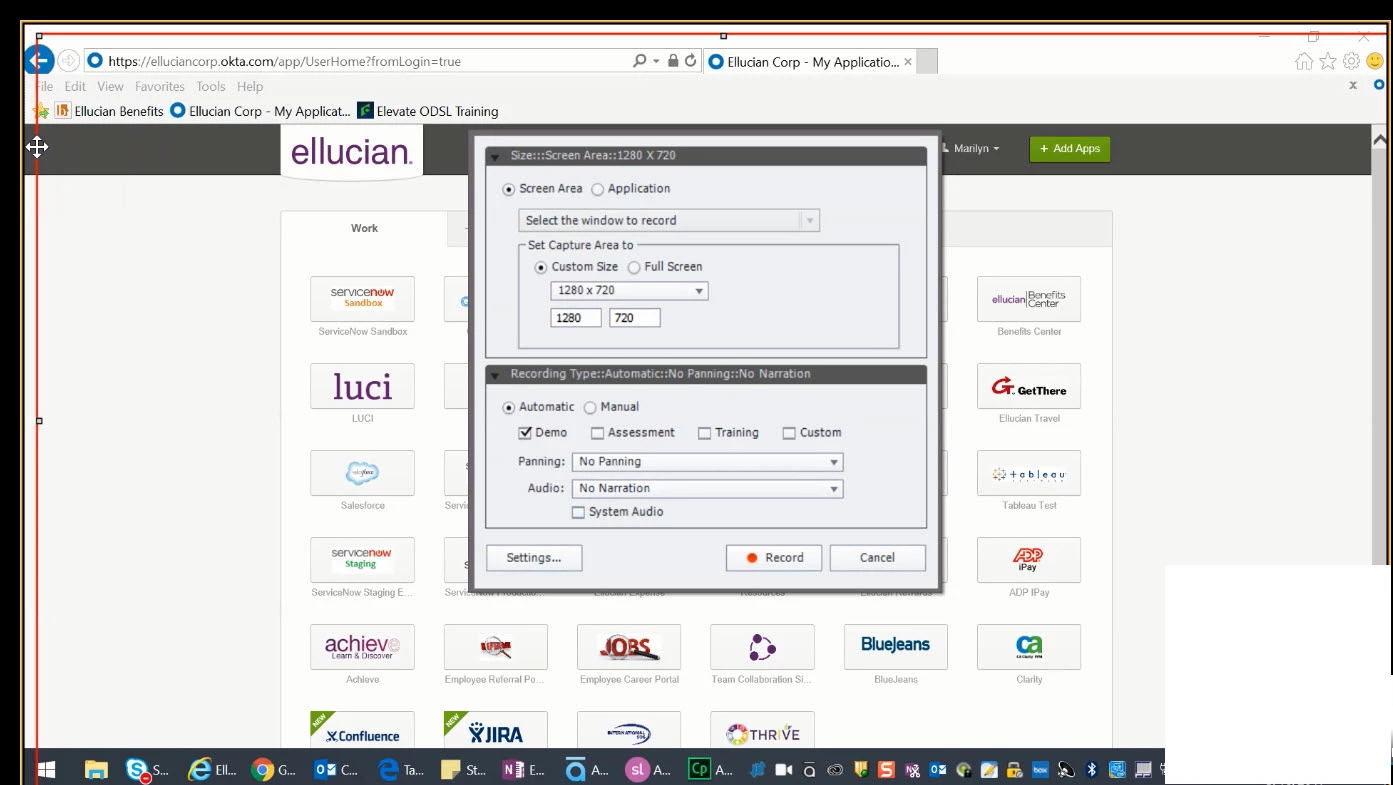Uncheck the Demo checkbox
This screenshot has height=785, width=1393.
(x=525, y=433)
